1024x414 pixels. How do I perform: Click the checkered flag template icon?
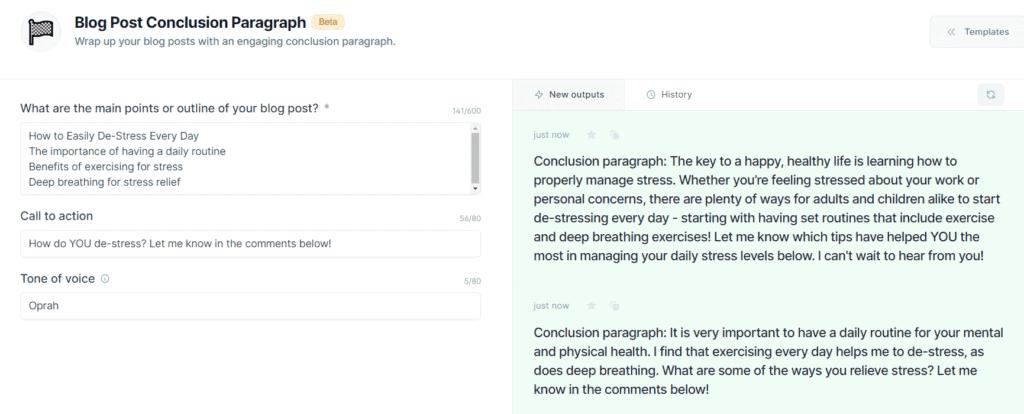[40, 31]
